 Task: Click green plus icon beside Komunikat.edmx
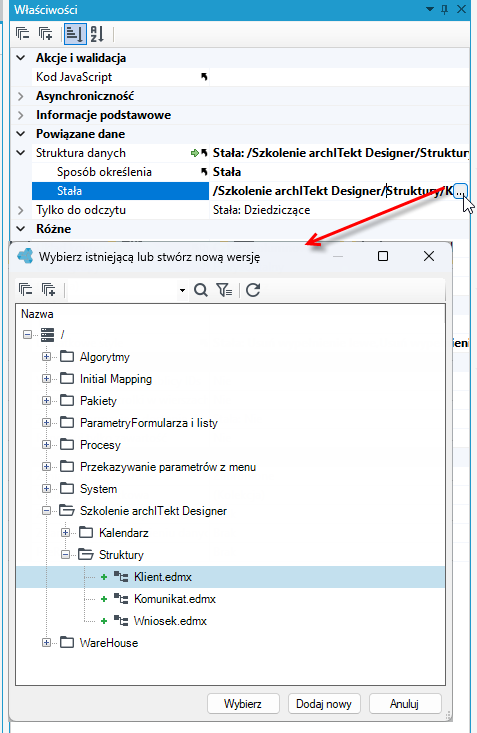pos(104,599)
